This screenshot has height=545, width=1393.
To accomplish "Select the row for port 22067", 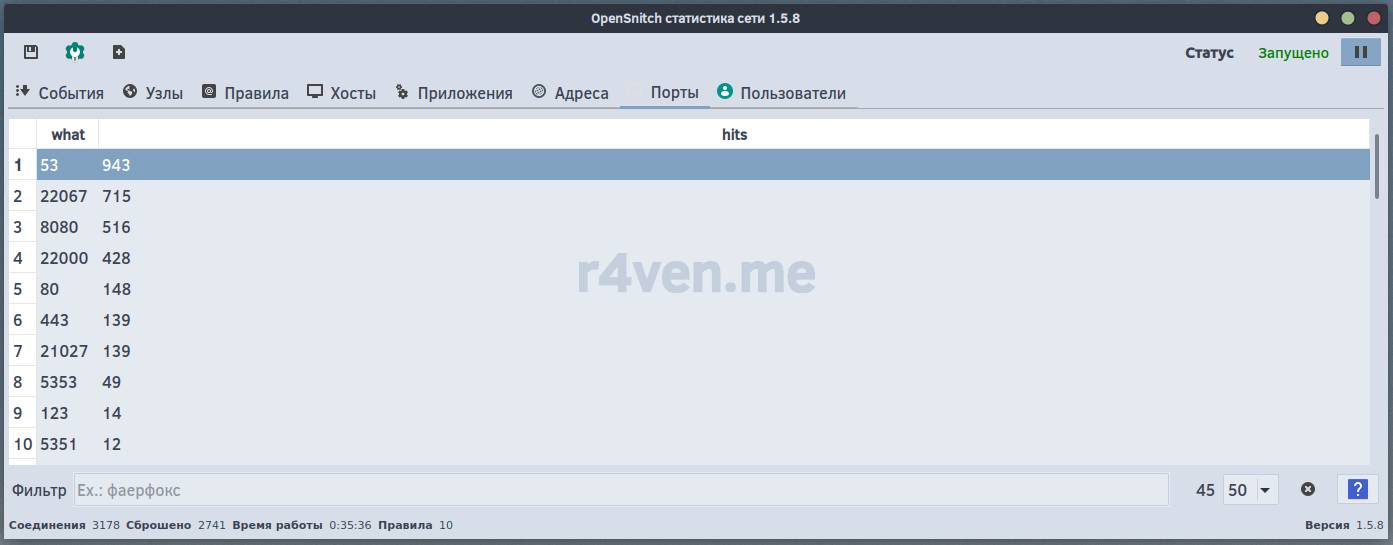I will point(64,196).
